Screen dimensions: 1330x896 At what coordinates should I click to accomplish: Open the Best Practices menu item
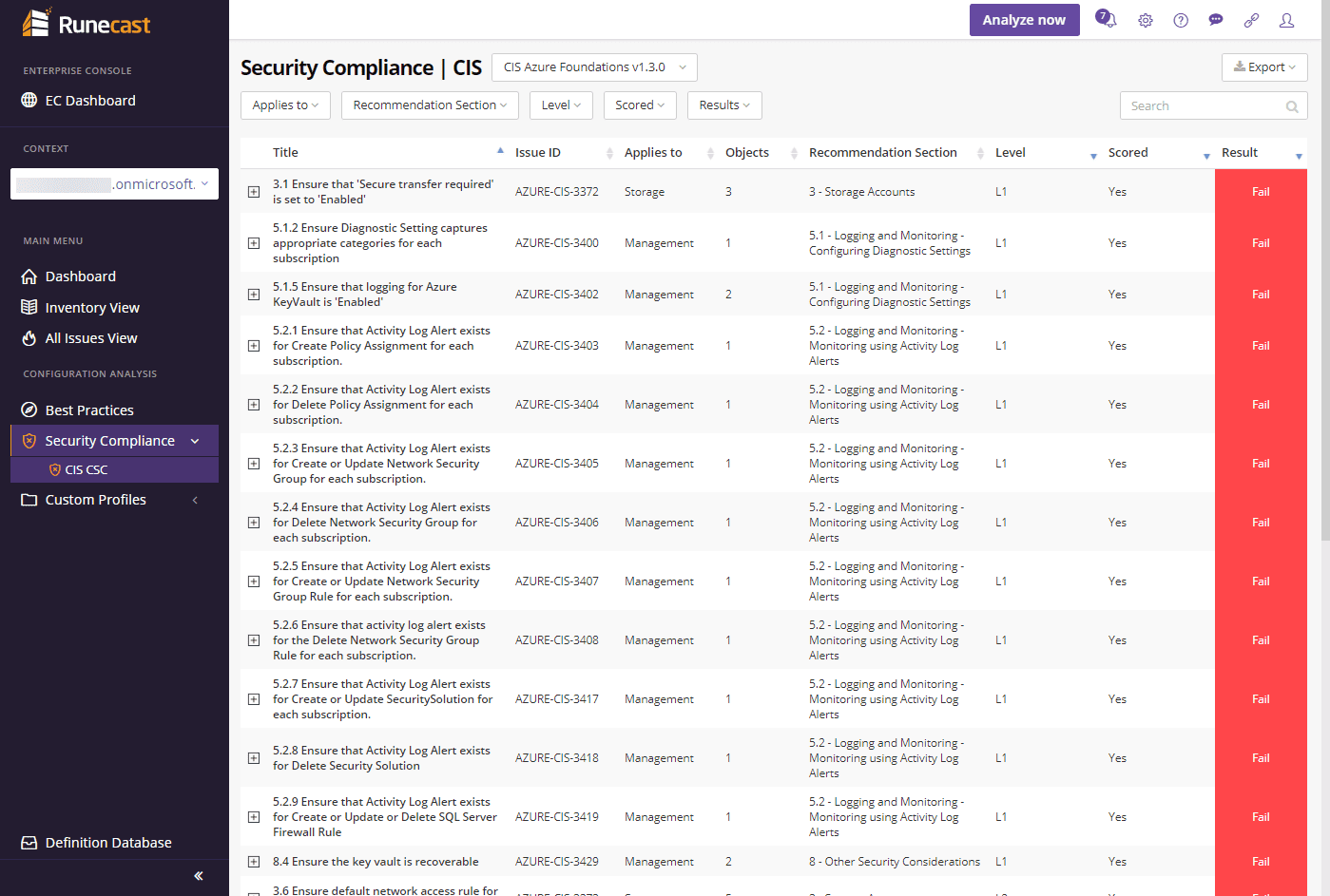(x=89, y=410)
